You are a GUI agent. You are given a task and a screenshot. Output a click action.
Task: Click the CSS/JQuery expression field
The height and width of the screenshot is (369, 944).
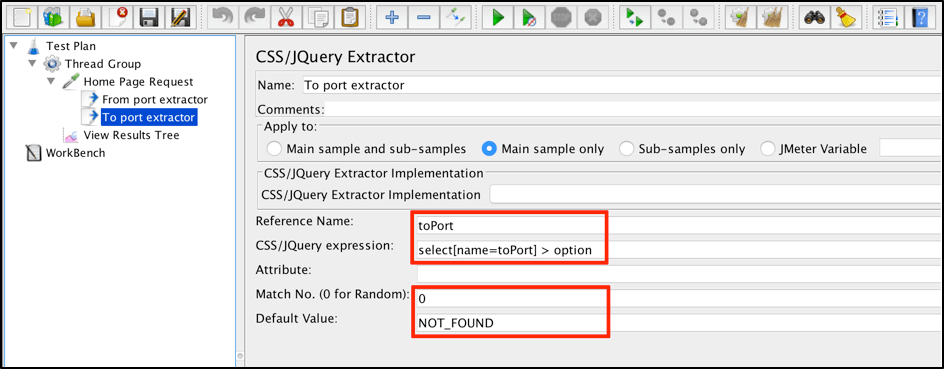click(678, 249)
